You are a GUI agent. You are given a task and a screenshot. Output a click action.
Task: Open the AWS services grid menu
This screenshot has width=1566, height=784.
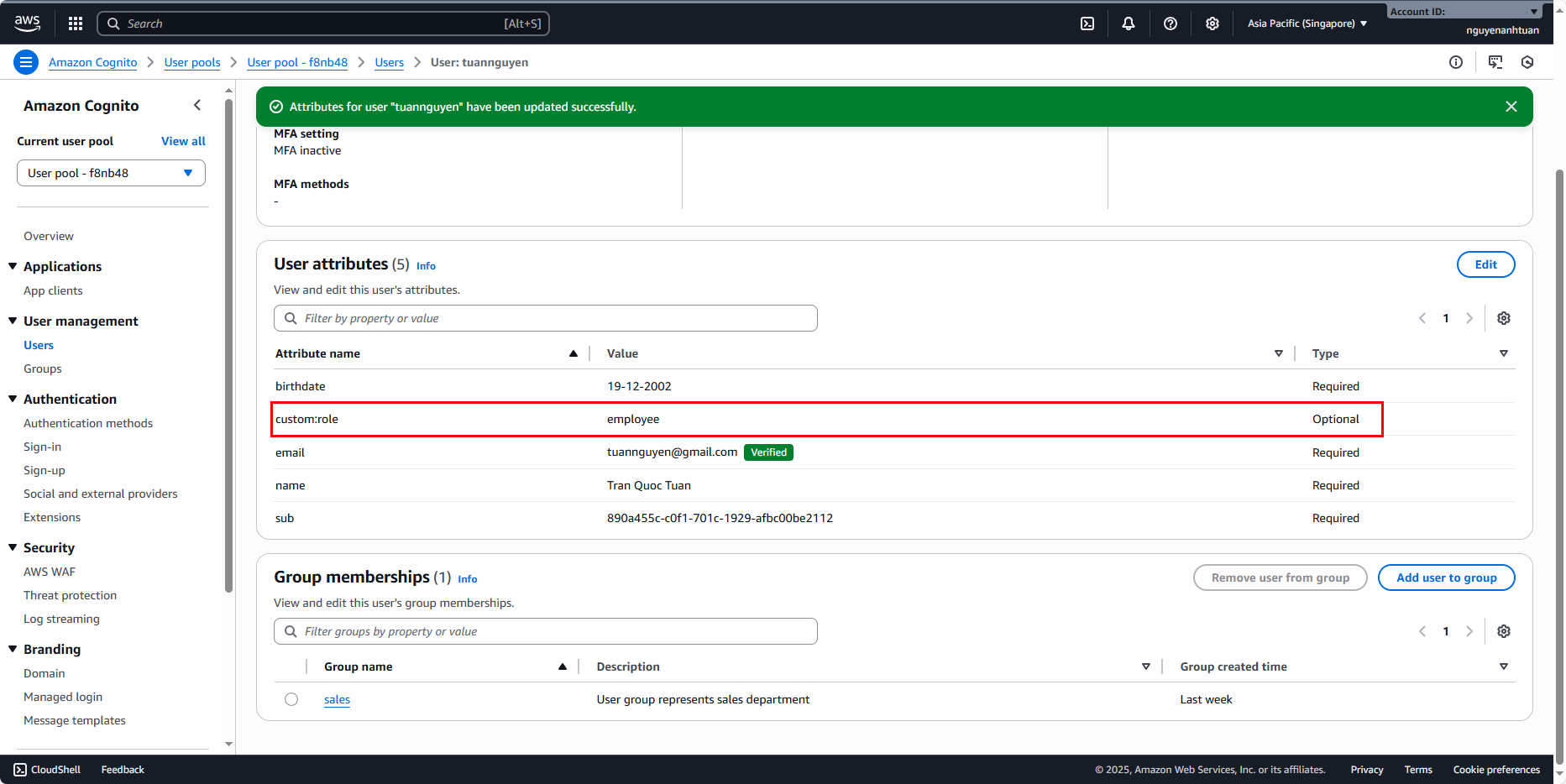click(x=76, y=24)
